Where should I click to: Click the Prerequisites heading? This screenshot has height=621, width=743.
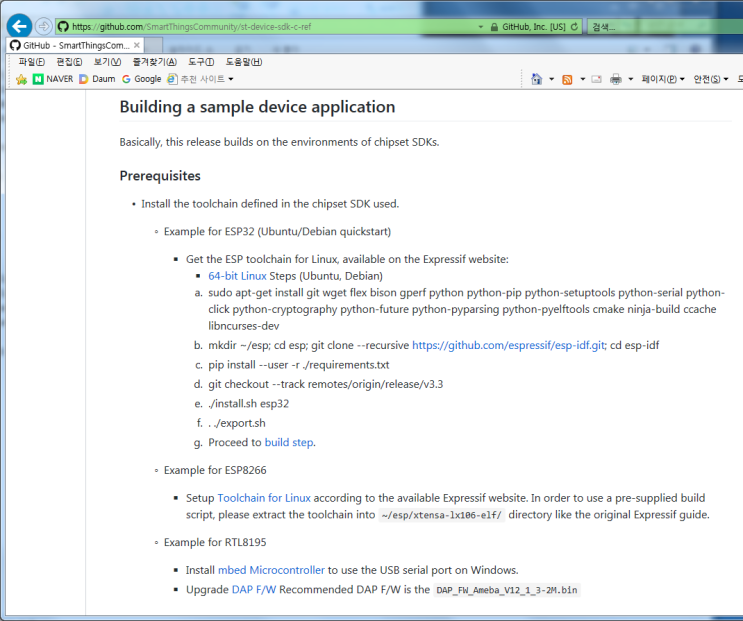coord(160,176)
